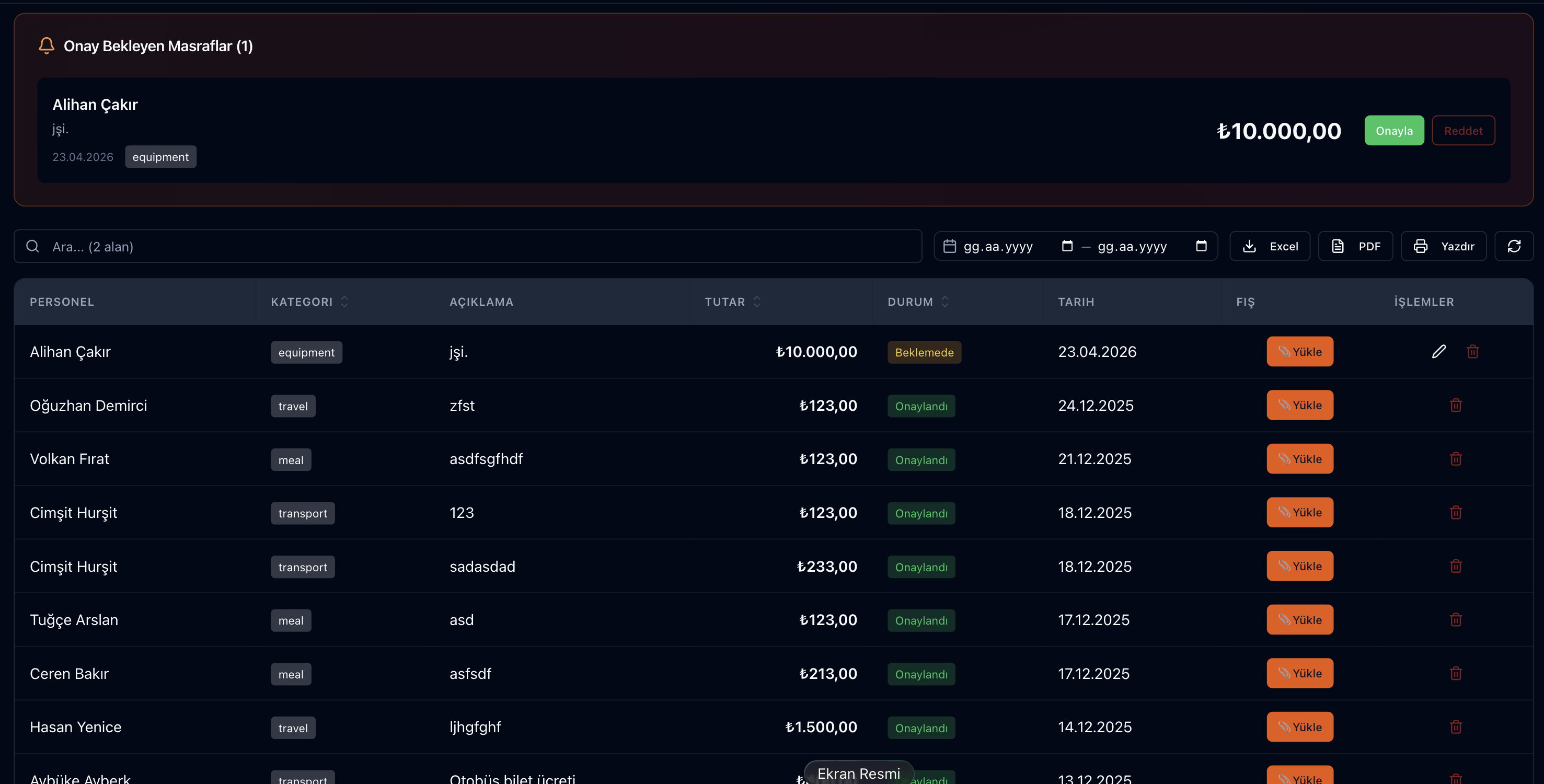Viewport: 1544px width, 784px height.
Task: Open the start date calendar picker icon
Action: tap(1067, 246)
